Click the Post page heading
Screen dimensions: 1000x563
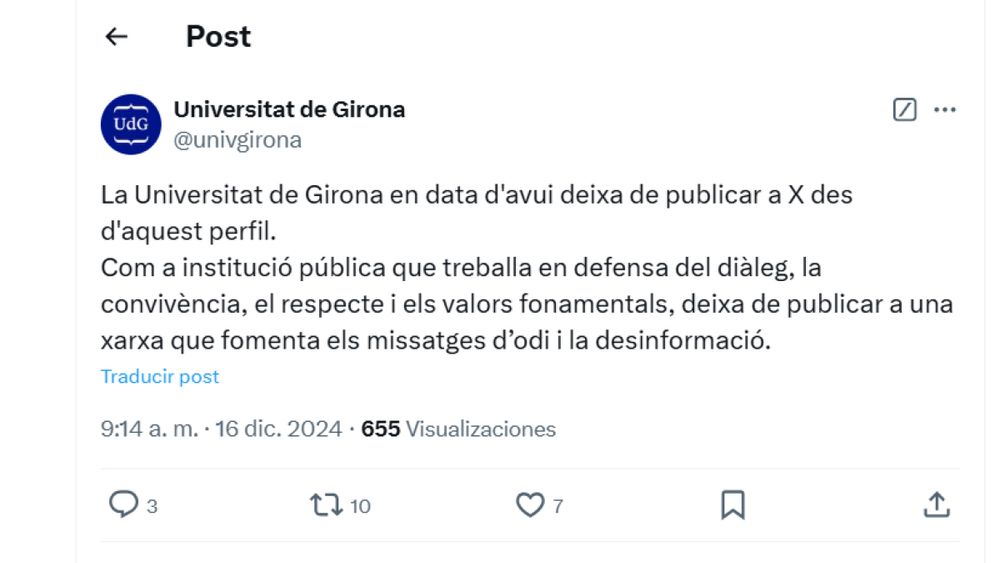coord(218,36)
